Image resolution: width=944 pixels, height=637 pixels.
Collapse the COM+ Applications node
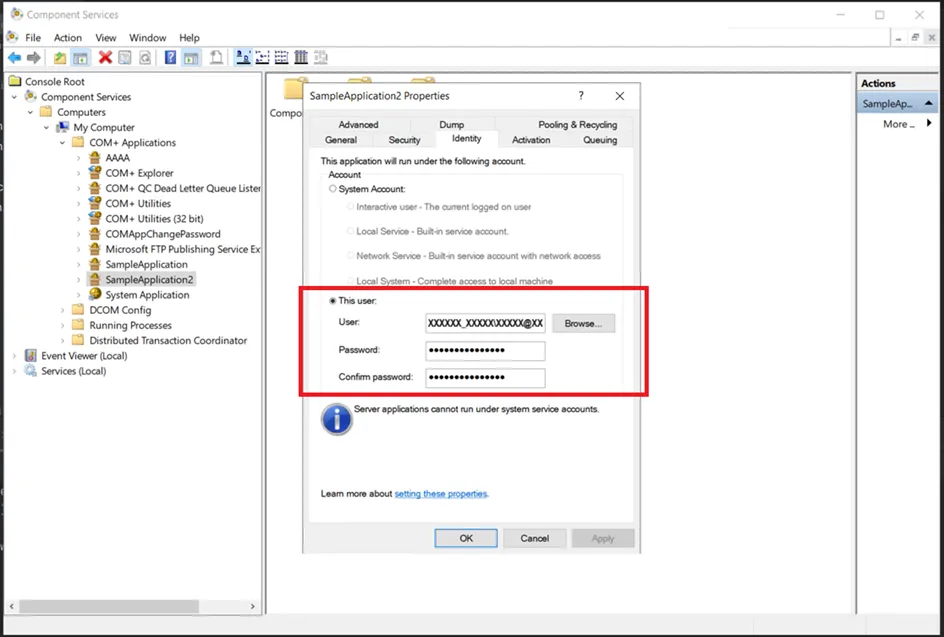(x=63, y=143)
